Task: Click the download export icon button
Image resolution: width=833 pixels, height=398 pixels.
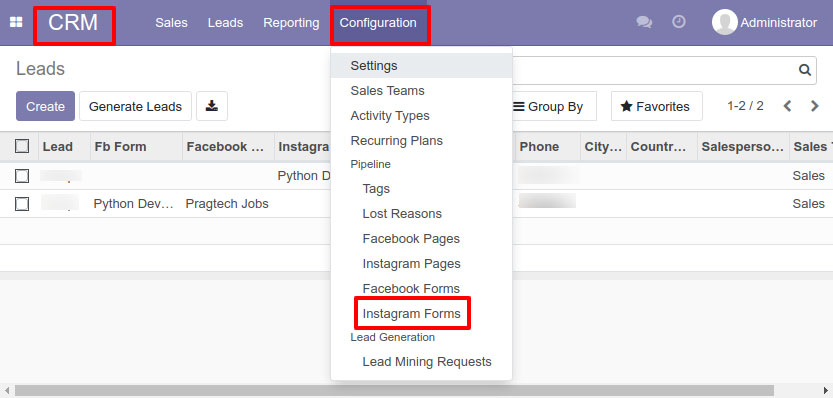Action: [x=211, y=106]
